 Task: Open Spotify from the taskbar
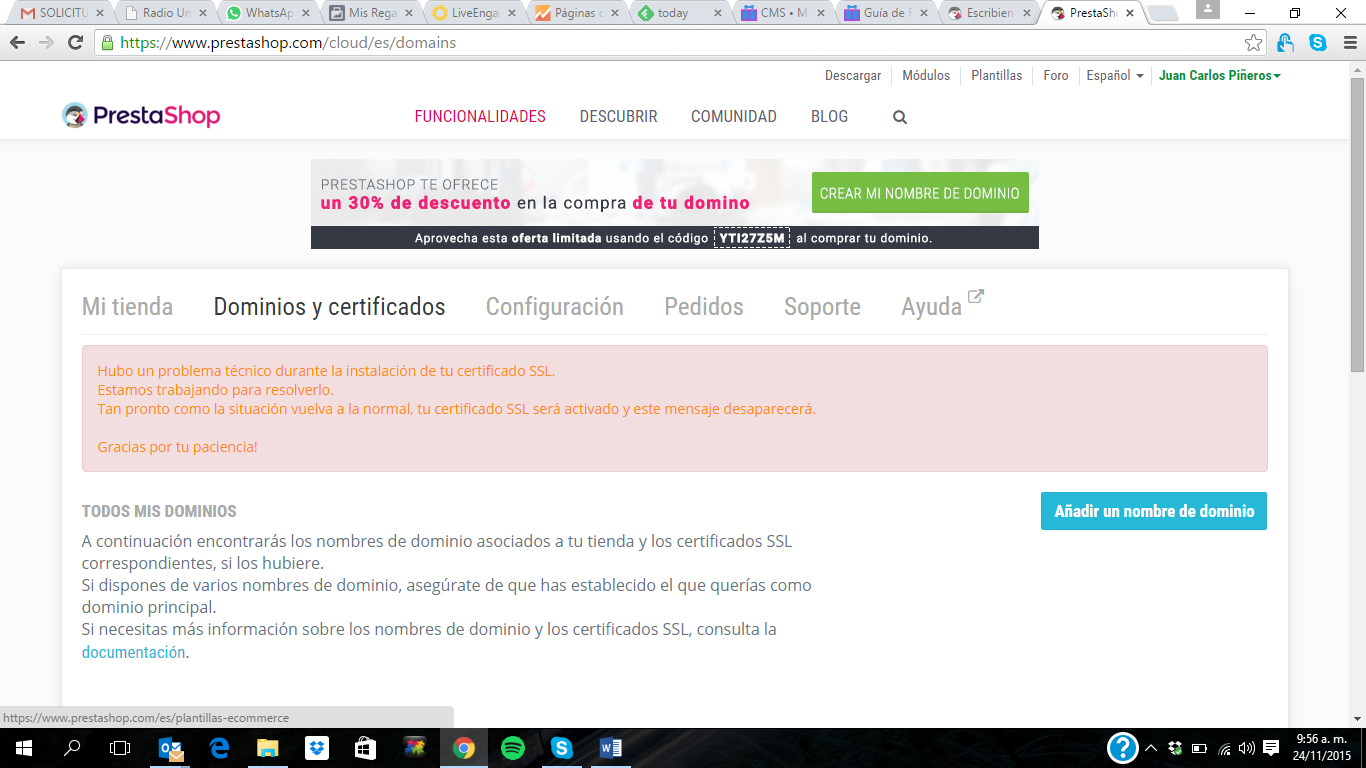(513, 748)
